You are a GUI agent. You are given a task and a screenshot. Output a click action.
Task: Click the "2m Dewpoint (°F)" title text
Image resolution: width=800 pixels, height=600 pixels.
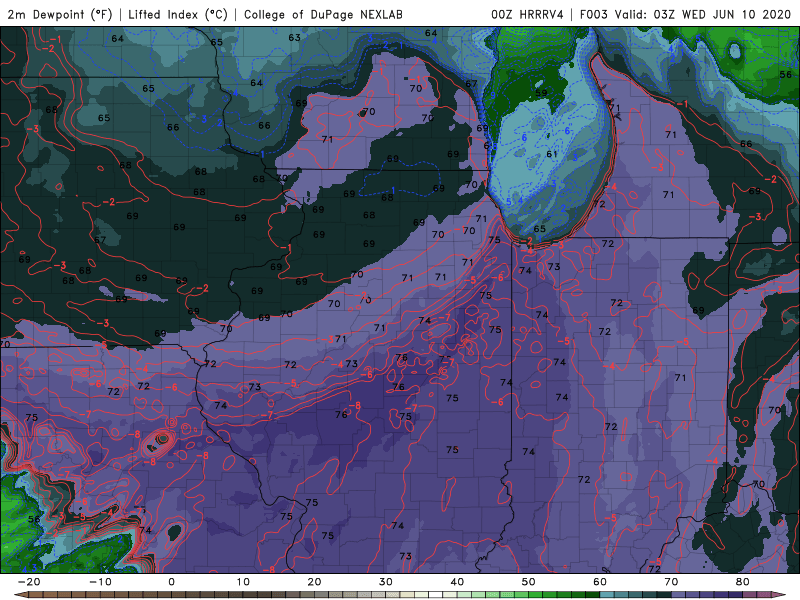tap(60, 15)
